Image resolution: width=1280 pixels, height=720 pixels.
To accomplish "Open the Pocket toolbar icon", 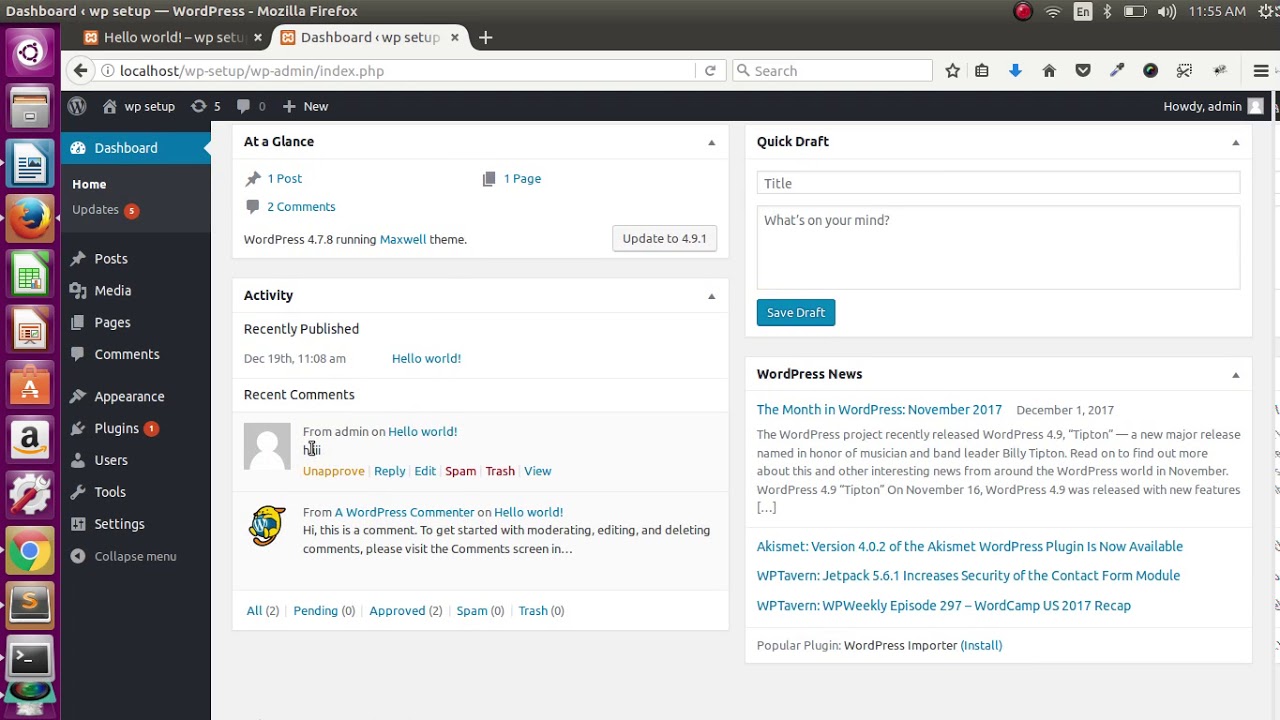I will point(1083,71).
